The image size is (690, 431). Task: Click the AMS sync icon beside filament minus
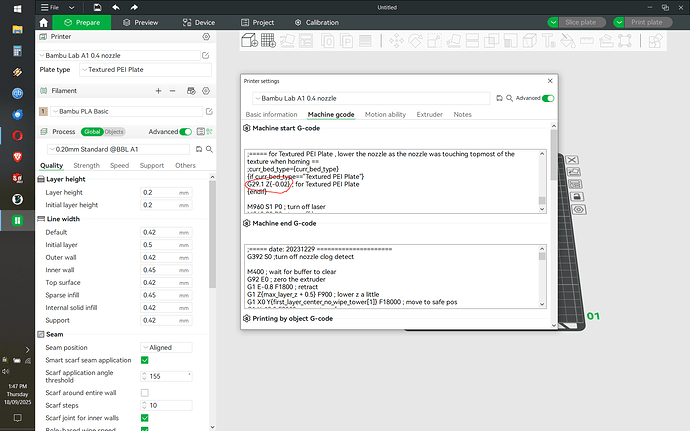(x=191, y=91)
